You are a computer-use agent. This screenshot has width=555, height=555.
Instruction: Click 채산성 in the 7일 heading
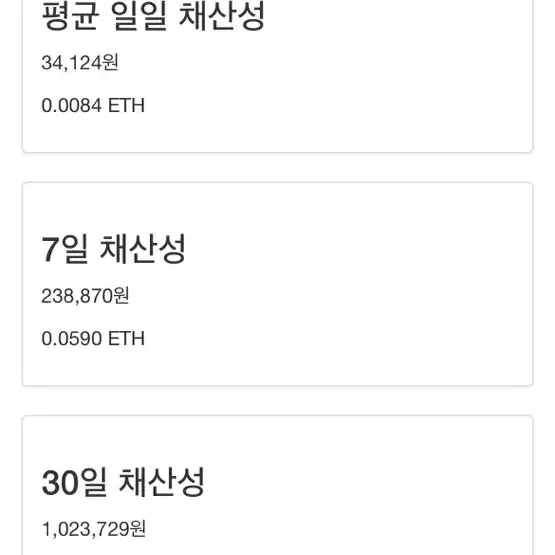coord(143,249)
